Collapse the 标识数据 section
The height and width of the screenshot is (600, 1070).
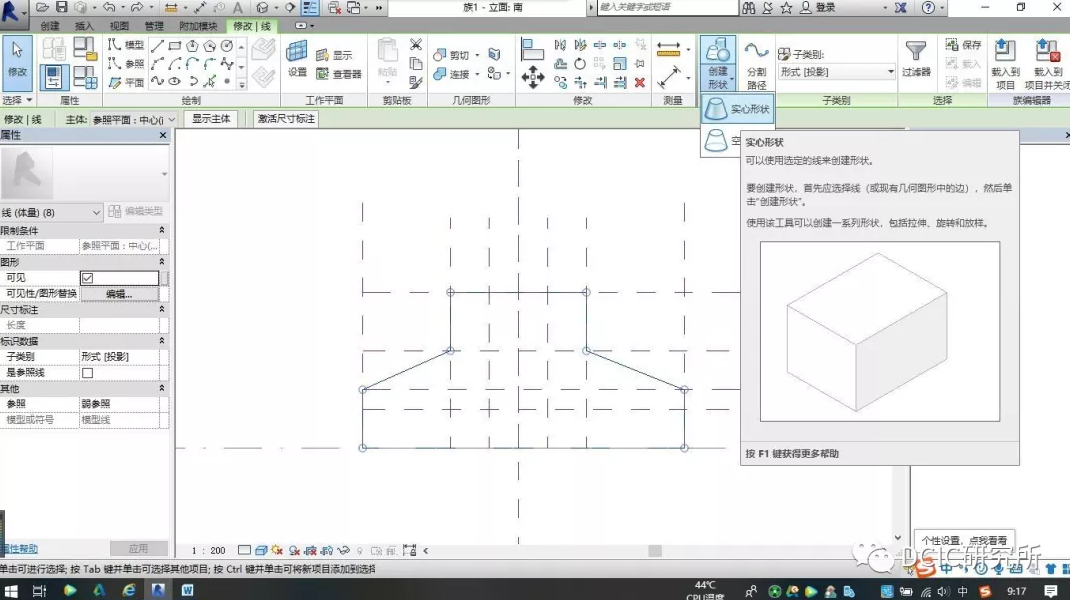point(162,341)
